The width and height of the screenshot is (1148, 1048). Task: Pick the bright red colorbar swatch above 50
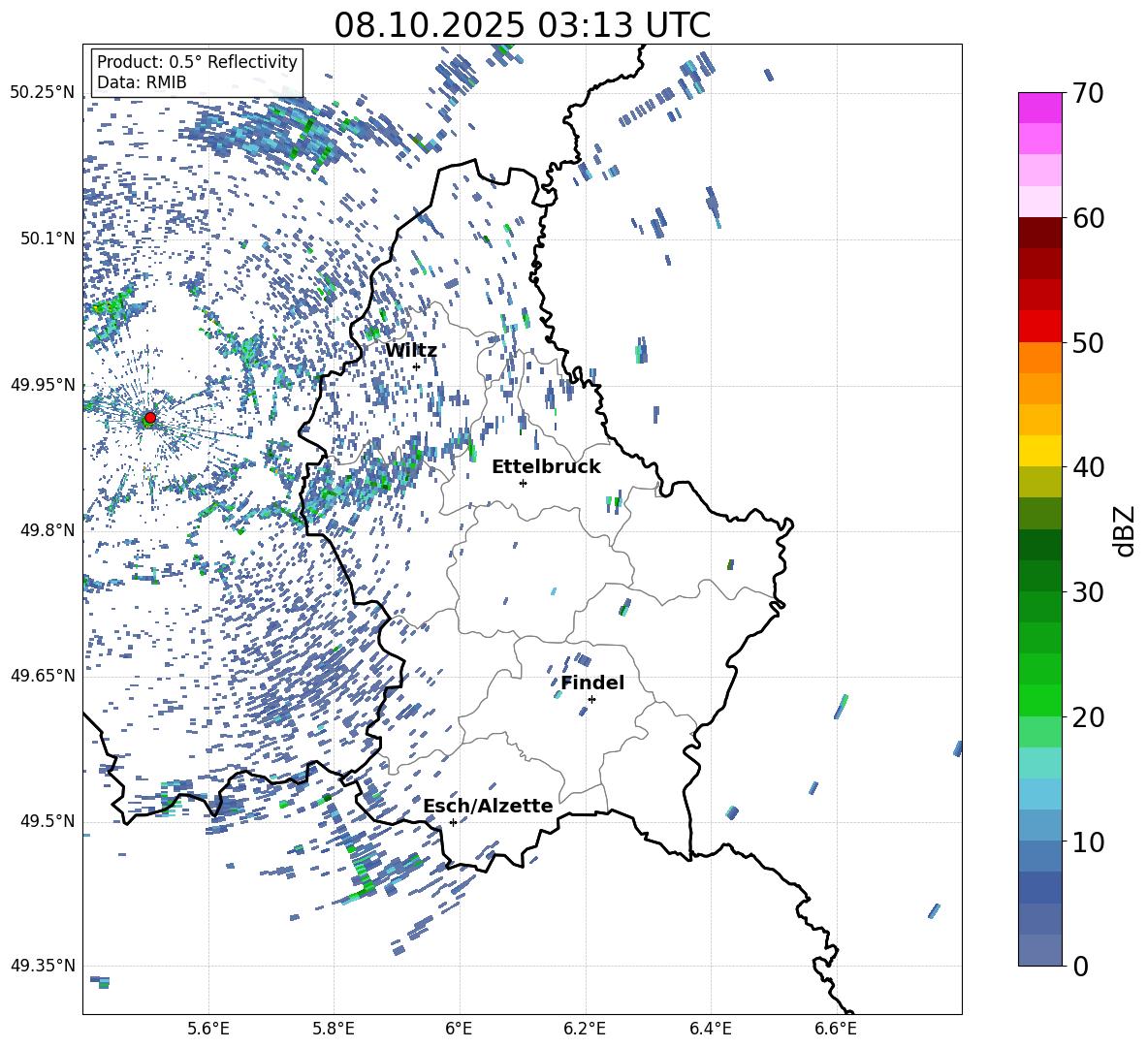click(1040, 326)
